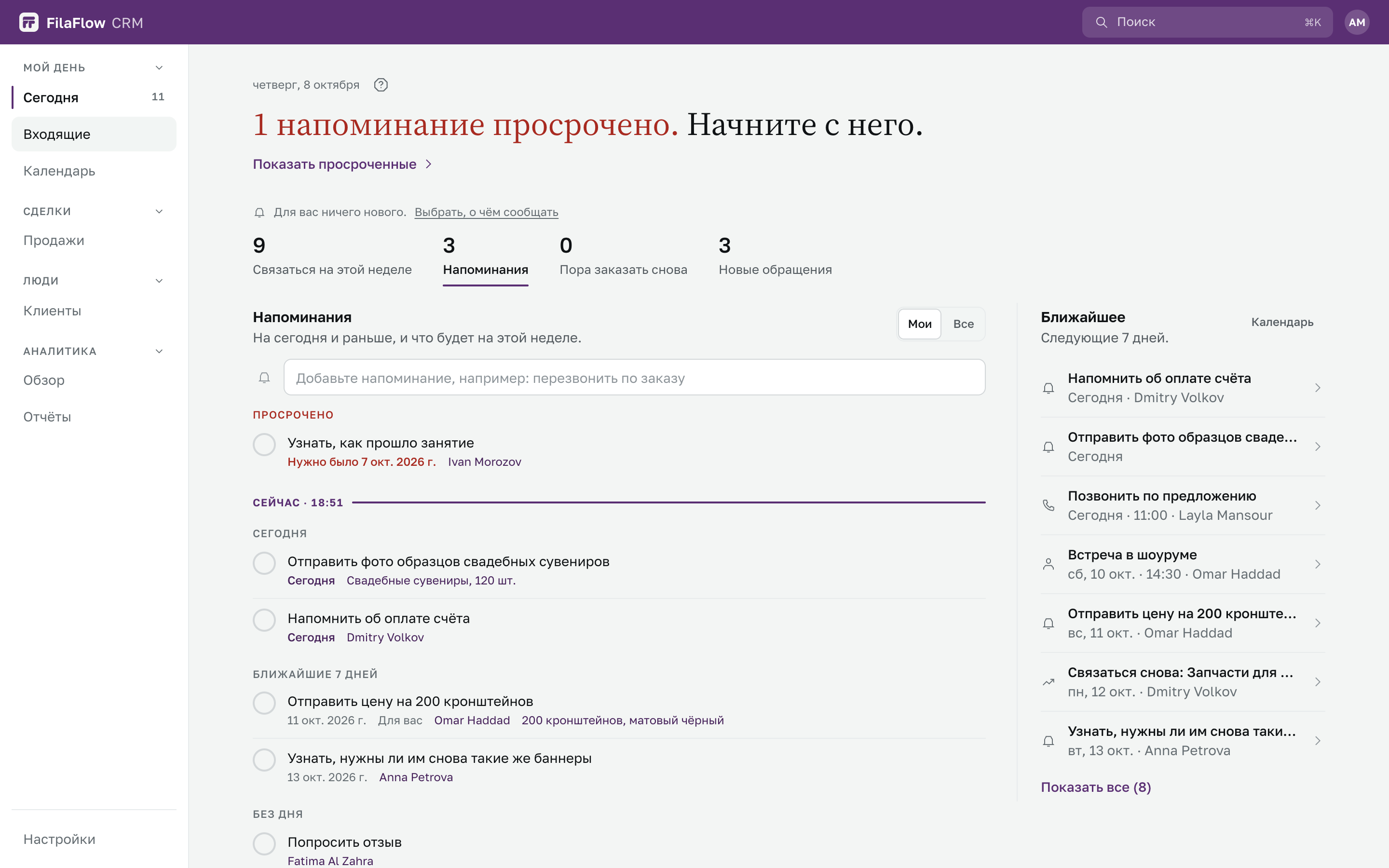Click the help question mark icon beside the date
Screen dimensions: 1389x868
pos(381,85)
